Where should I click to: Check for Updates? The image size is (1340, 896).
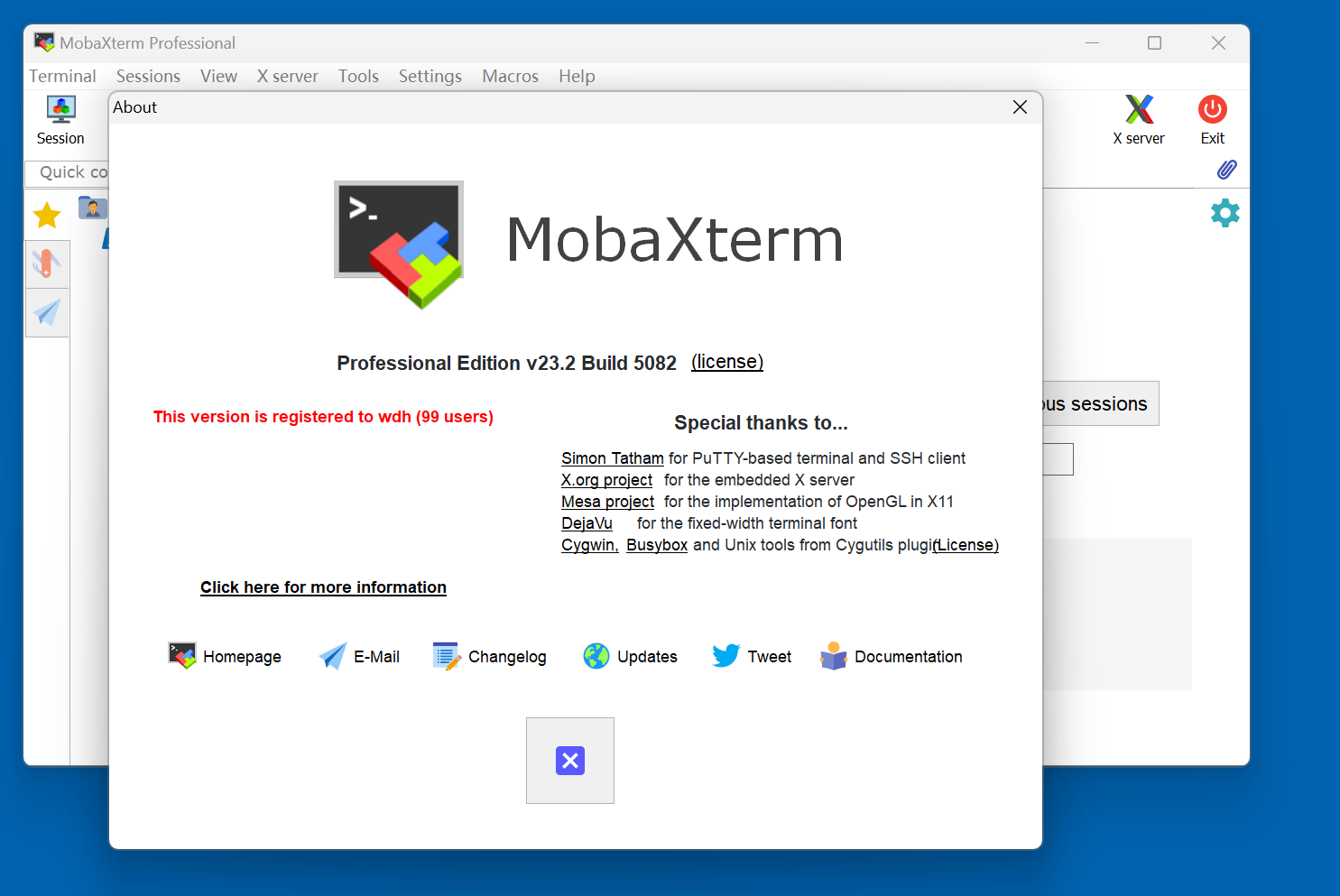(x=630, y=657)
